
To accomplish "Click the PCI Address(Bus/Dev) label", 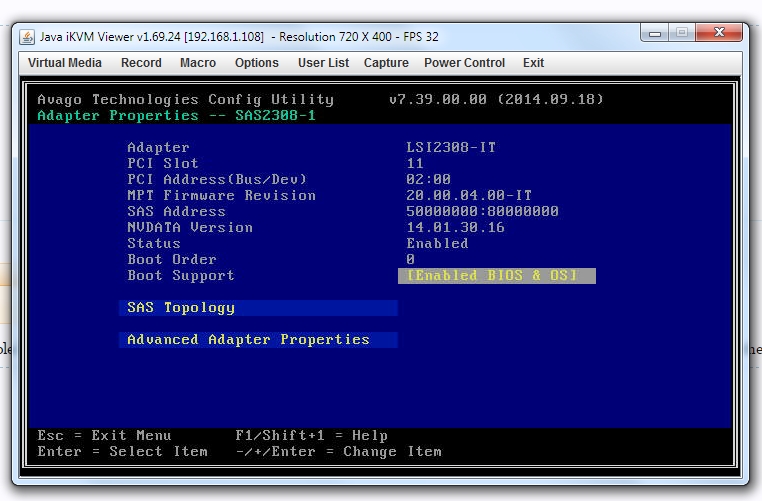I will coord(217,179).
